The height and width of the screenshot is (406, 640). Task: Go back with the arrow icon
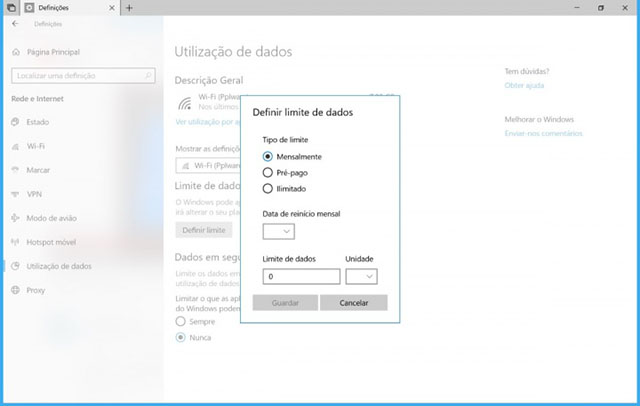point(15,24)
